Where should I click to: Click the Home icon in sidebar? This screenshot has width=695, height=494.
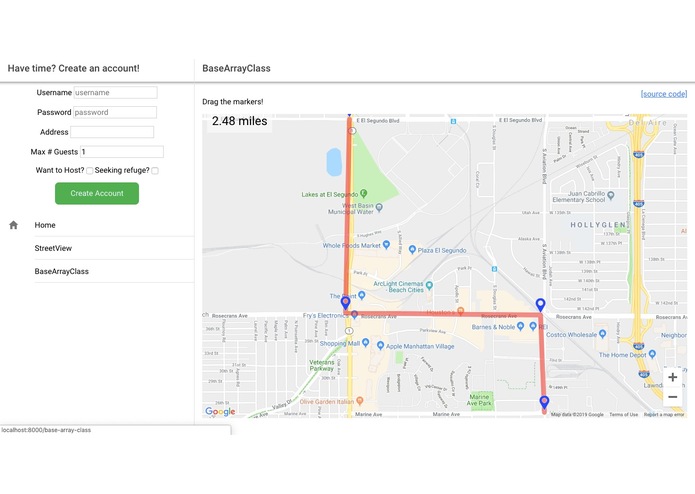[x=13, y=225]
